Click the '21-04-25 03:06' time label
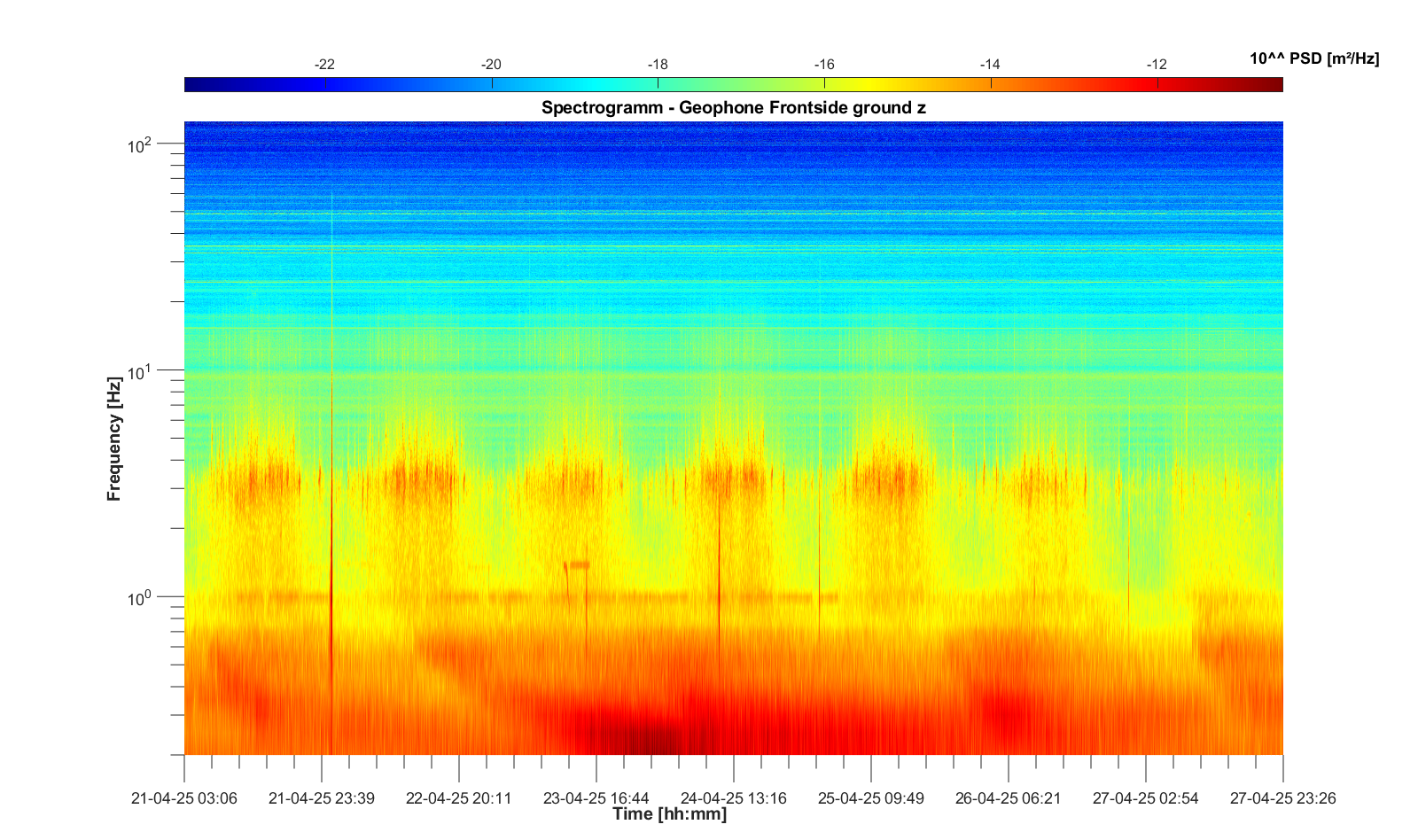Image resolution: width=1418 pixels, height=840 pixels. 184,798
